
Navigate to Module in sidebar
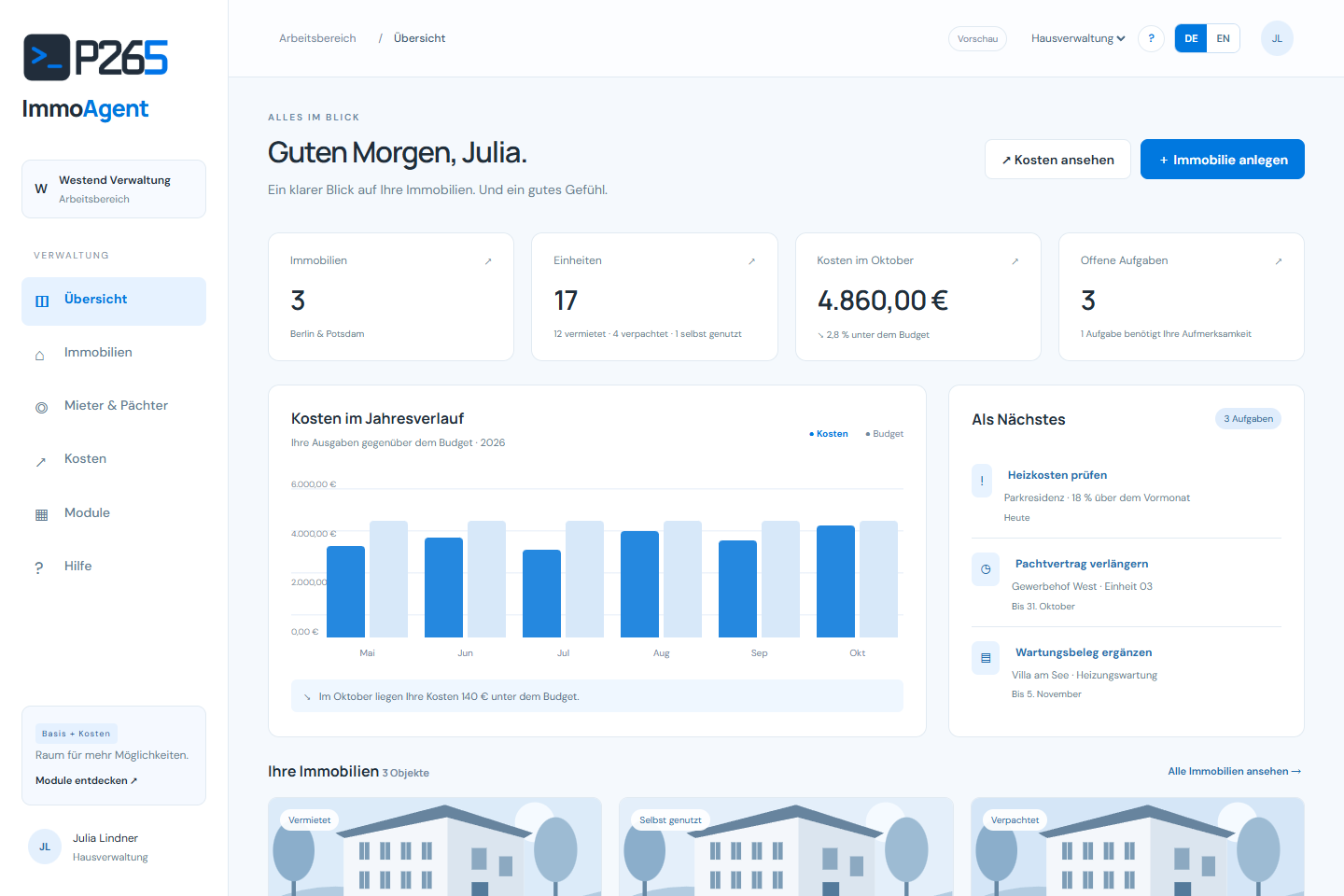click(114, 513)
